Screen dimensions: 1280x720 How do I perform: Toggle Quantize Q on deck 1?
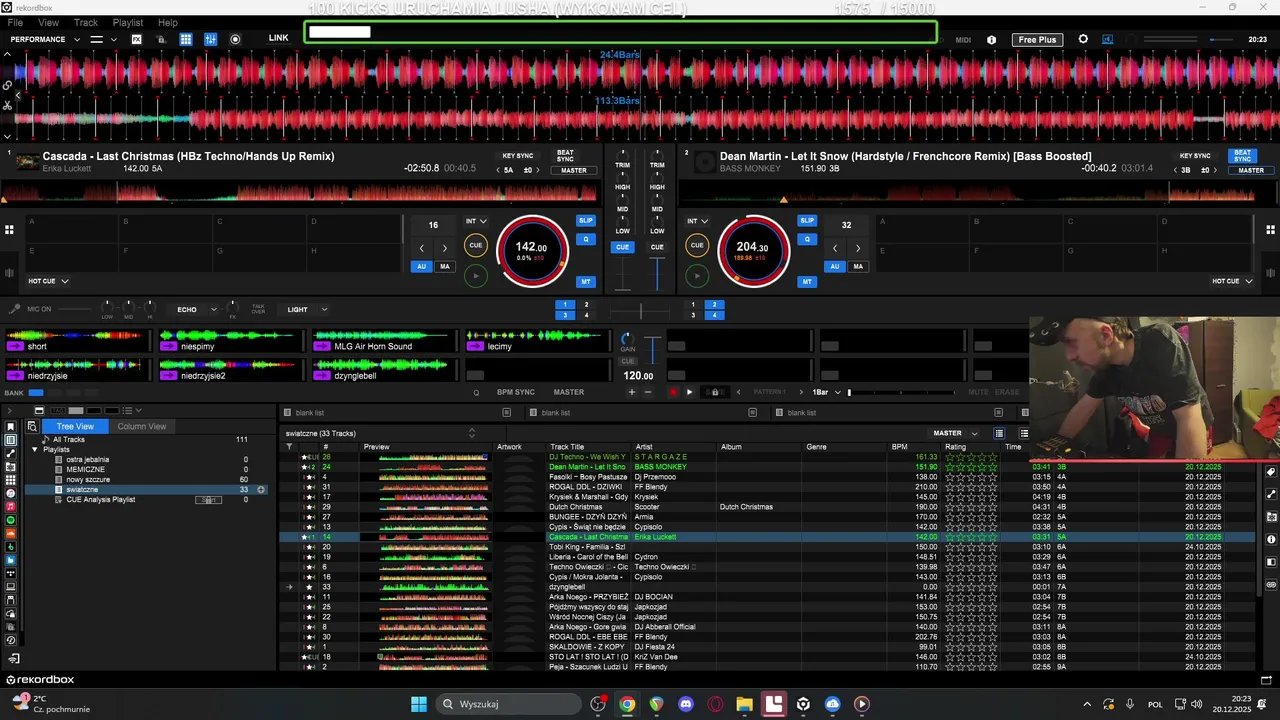point(586,239)
